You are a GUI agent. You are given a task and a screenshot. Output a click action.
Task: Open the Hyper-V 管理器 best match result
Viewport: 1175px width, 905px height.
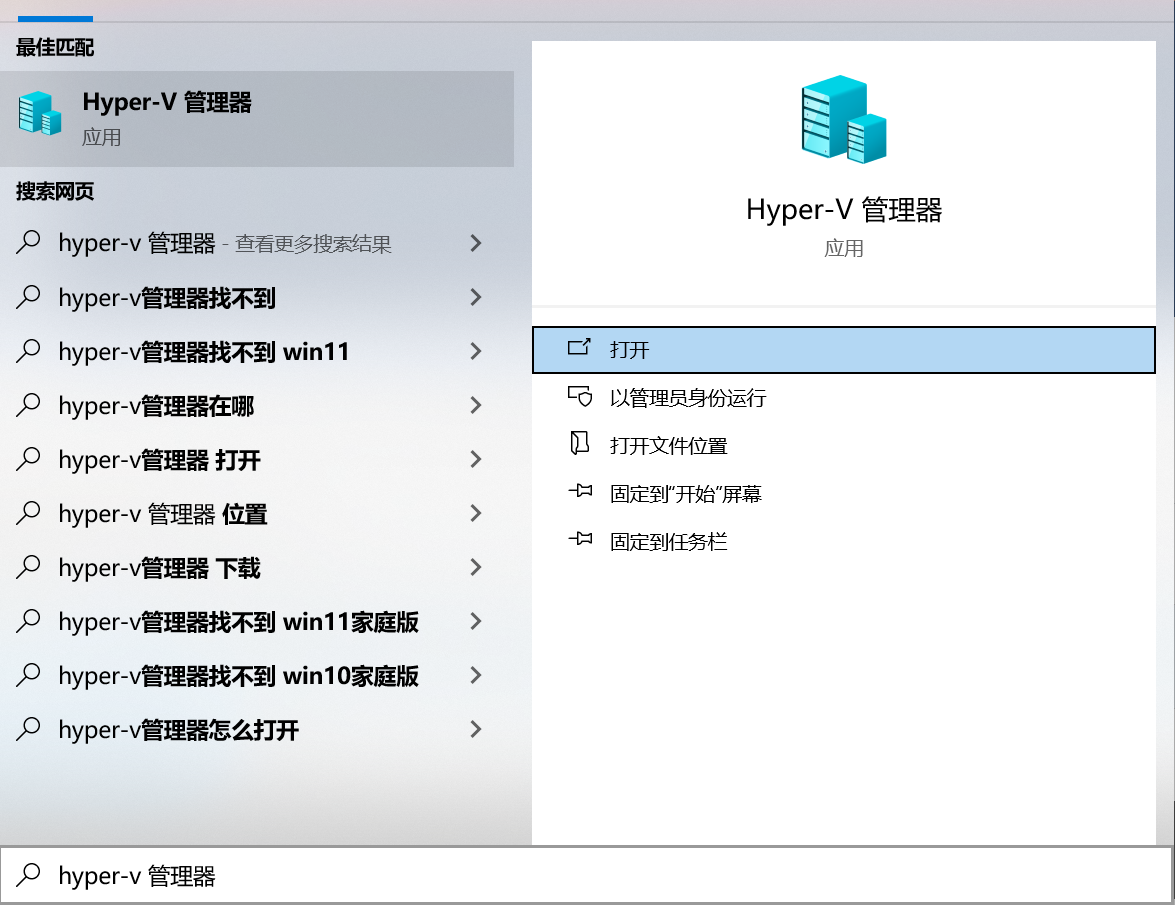click(x=257, y=119)
